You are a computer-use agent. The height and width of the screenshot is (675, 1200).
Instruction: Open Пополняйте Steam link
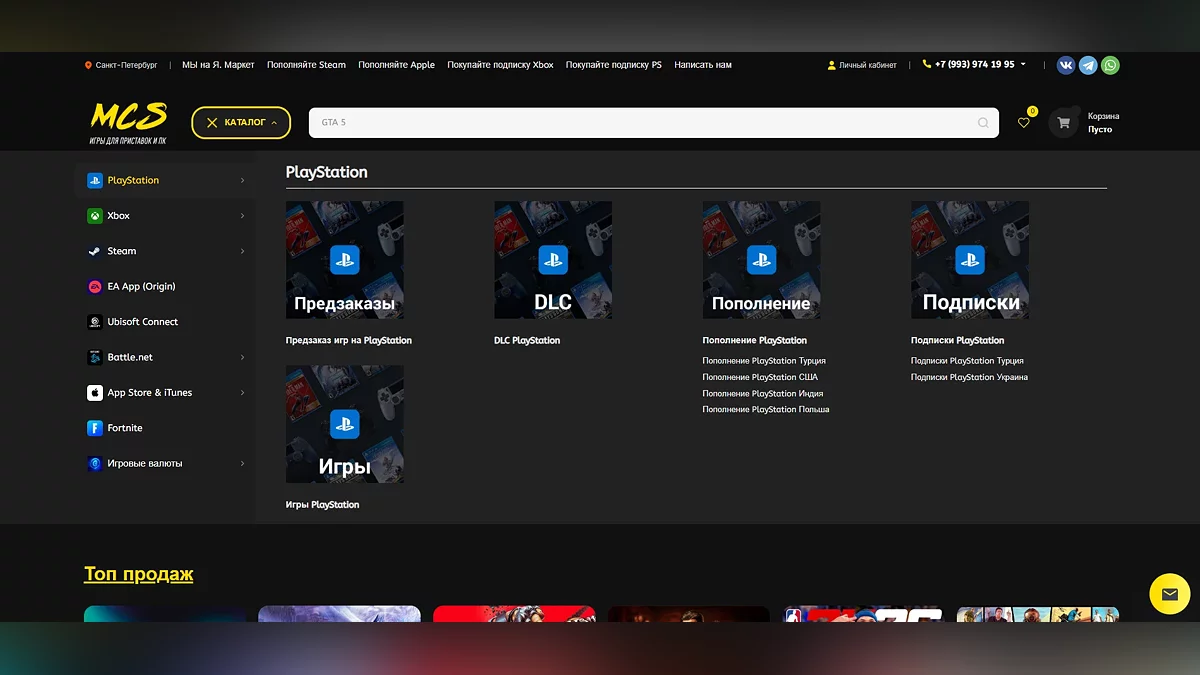click(306, 65)
